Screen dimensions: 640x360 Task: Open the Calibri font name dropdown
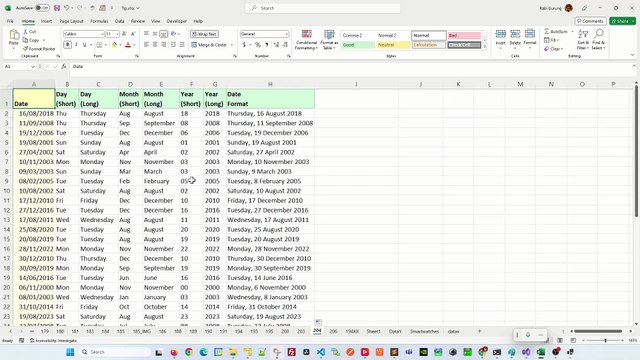pos(102,34)
